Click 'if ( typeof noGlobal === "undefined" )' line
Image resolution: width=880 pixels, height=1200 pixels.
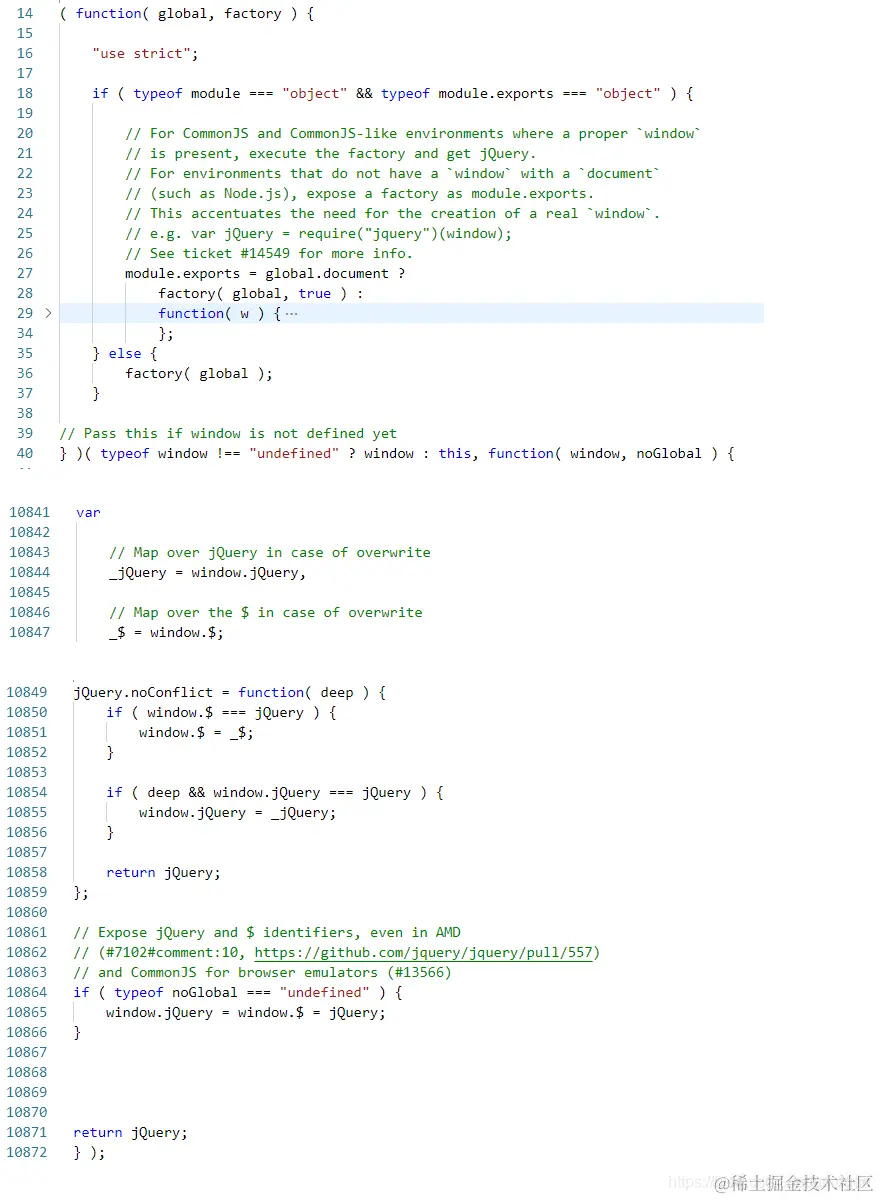(x=237, y=992)
